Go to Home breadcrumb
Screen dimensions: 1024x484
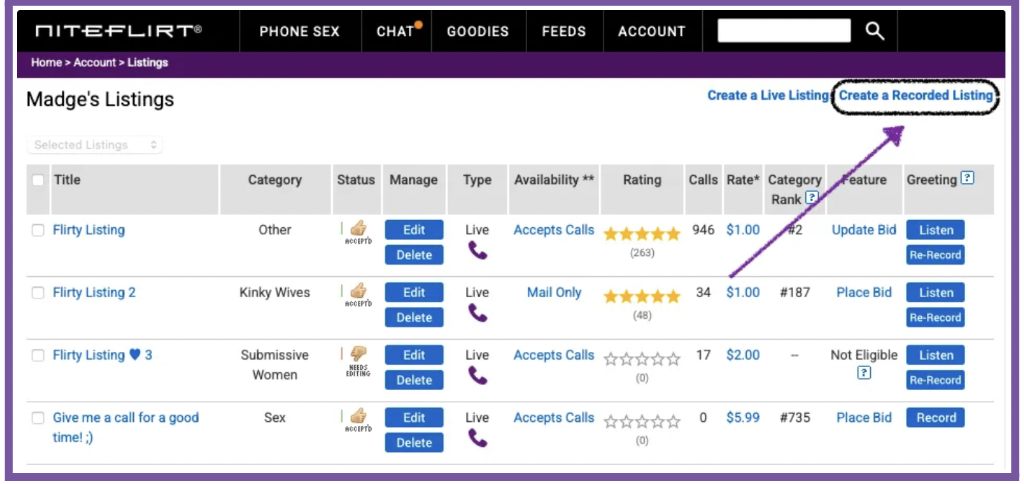46,63
